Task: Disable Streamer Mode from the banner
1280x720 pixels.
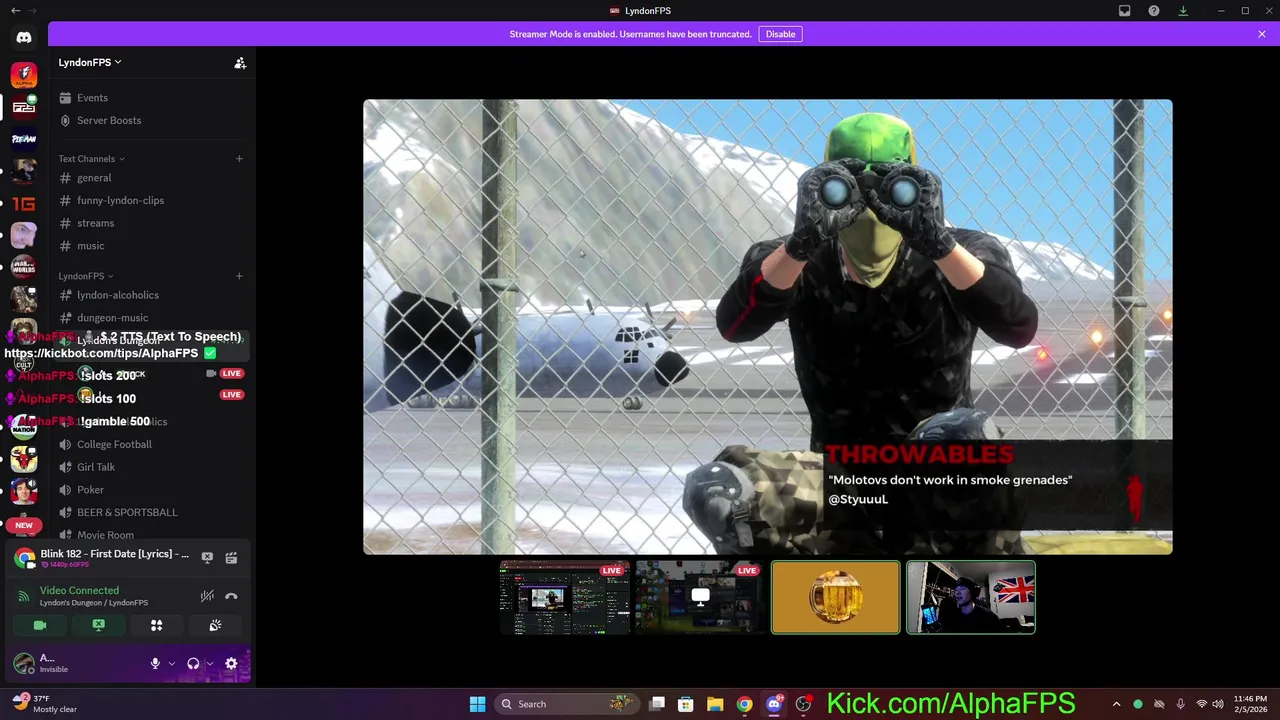Action: point(780,34)
